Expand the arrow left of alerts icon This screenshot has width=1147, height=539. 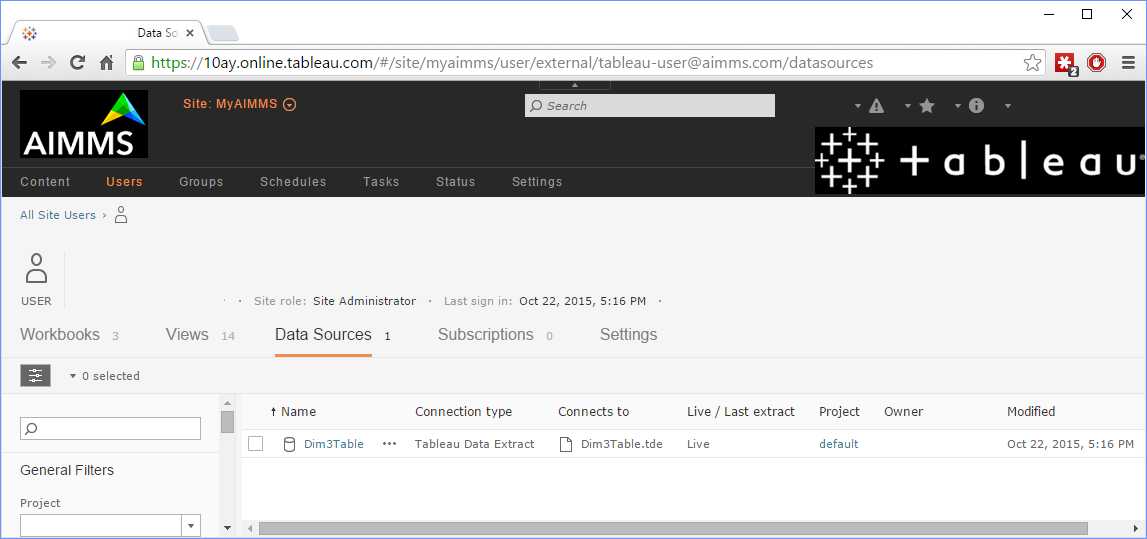(x=858, y=107)
